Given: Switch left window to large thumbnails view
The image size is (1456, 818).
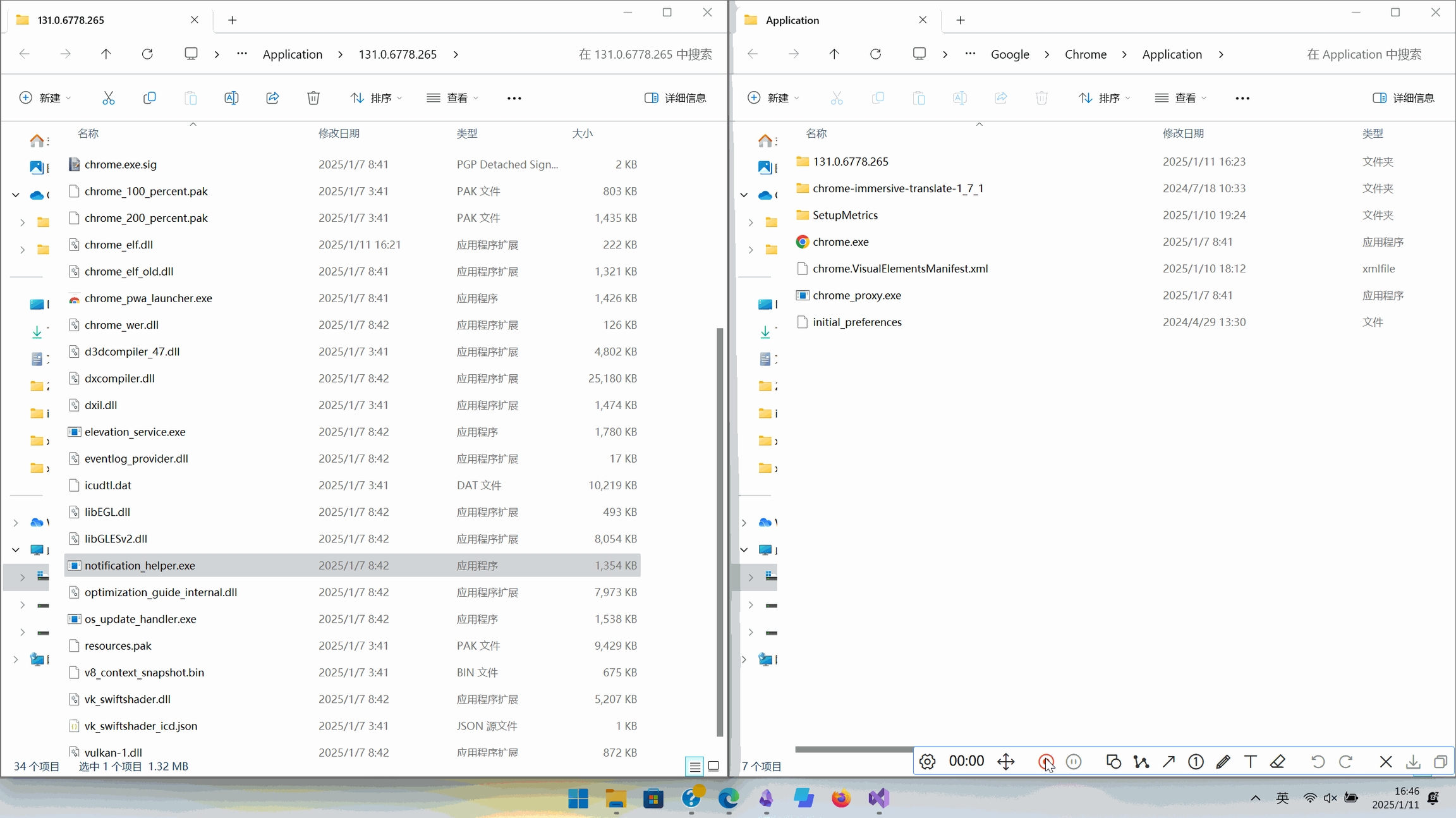Looking at the screenshot, I should coord(713,767).
